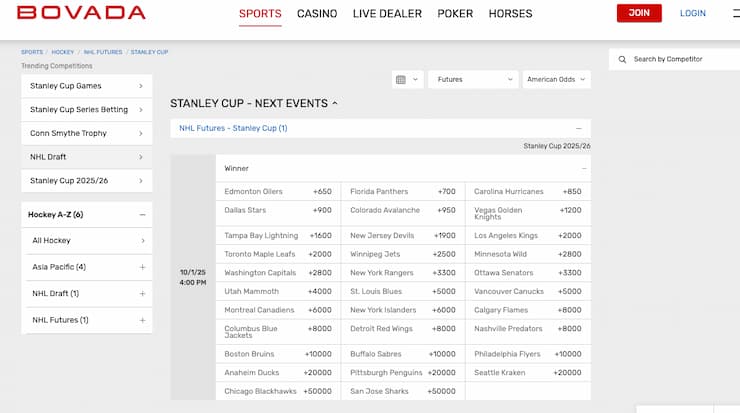Click the Stanley Cup breadcrumb link
740x413 pixels.
pos(149,52)
